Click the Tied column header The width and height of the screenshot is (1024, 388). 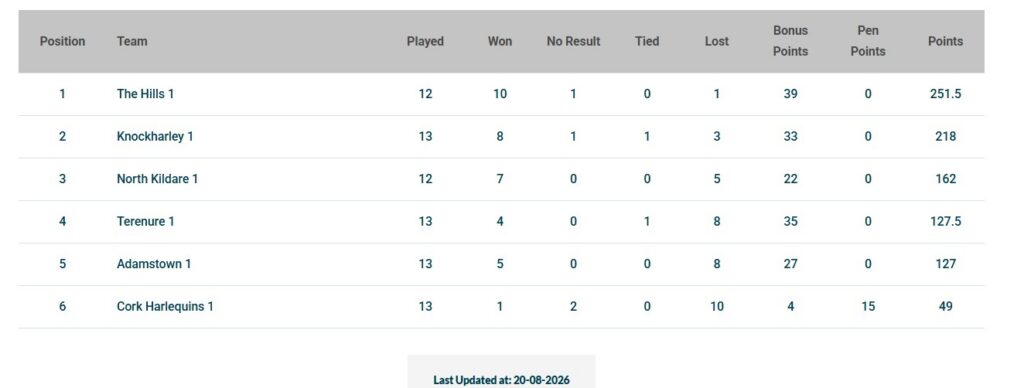647,41
